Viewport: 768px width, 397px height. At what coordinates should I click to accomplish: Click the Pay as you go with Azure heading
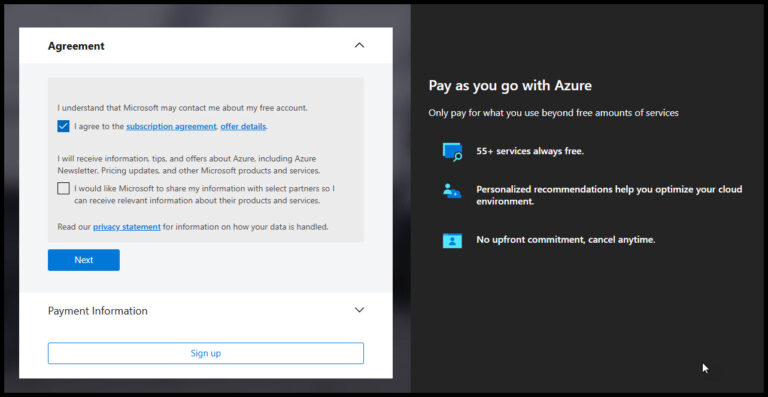pos(510,86)
